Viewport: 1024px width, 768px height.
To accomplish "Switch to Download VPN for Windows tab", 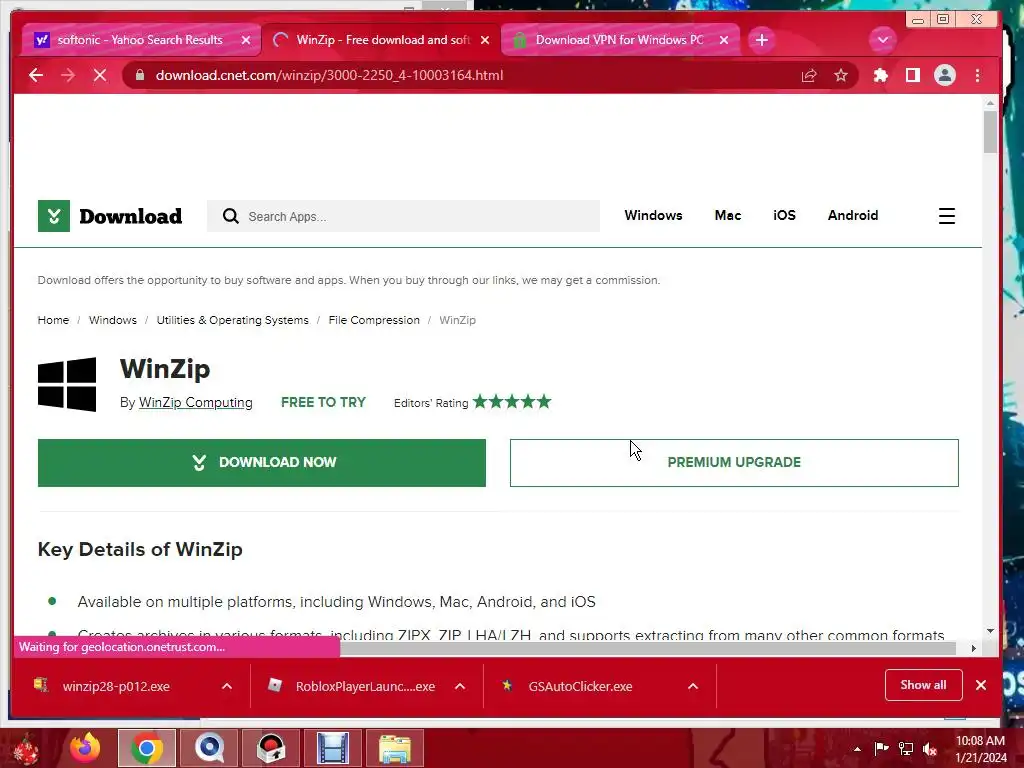I will (x=619, y=40).
